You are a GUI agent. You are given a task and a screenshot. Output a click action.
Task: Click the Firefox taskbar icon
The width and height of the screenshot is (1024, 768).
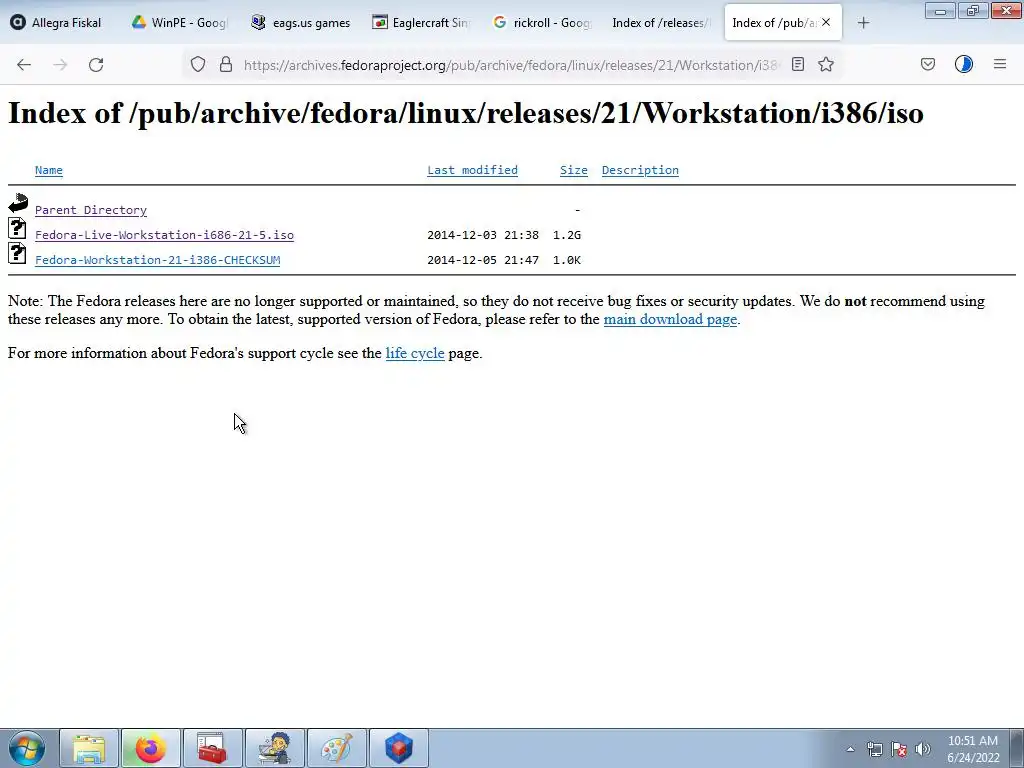150,748
